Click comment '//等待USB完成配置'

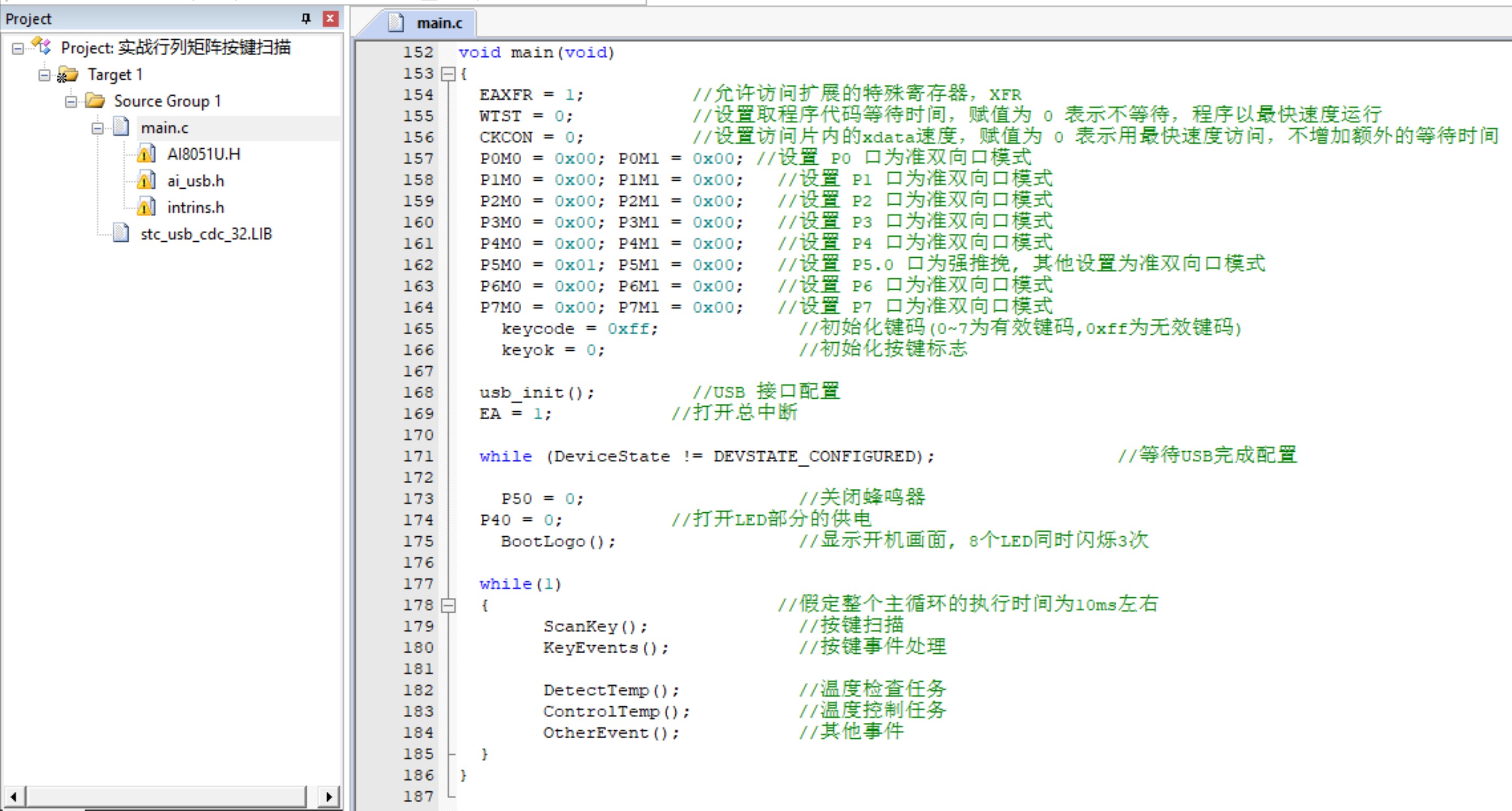pos(1207,454)
